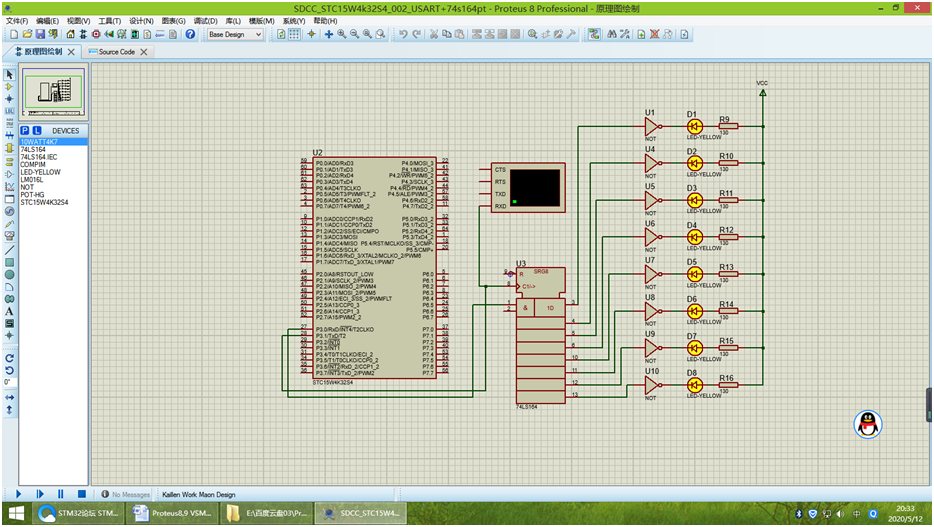Pick devices with the 'P' button
The width and height of the screenshot is (934, 527).
(x=25, y=130)
